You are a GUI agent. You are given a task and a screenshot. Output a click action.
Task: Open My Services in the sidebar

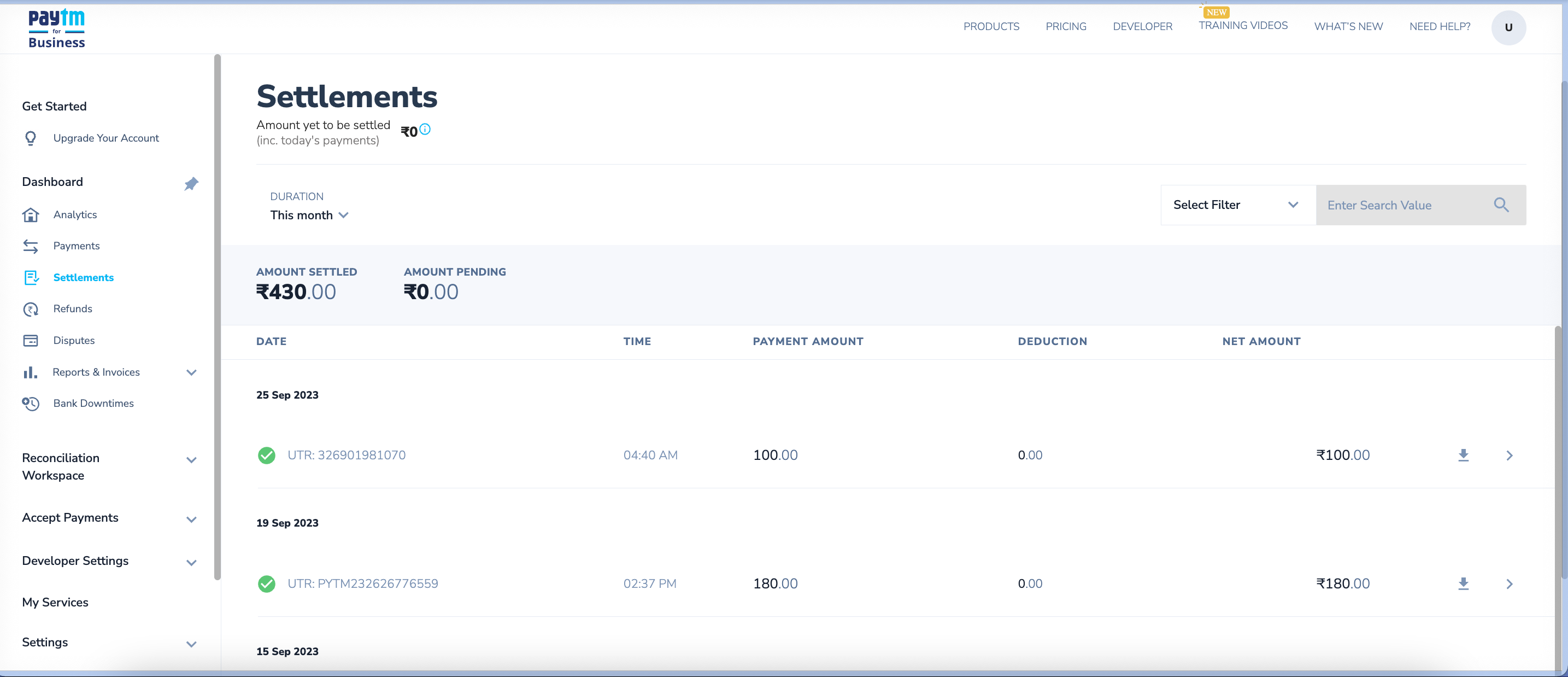pyautogui.click(x=55, y=602)
